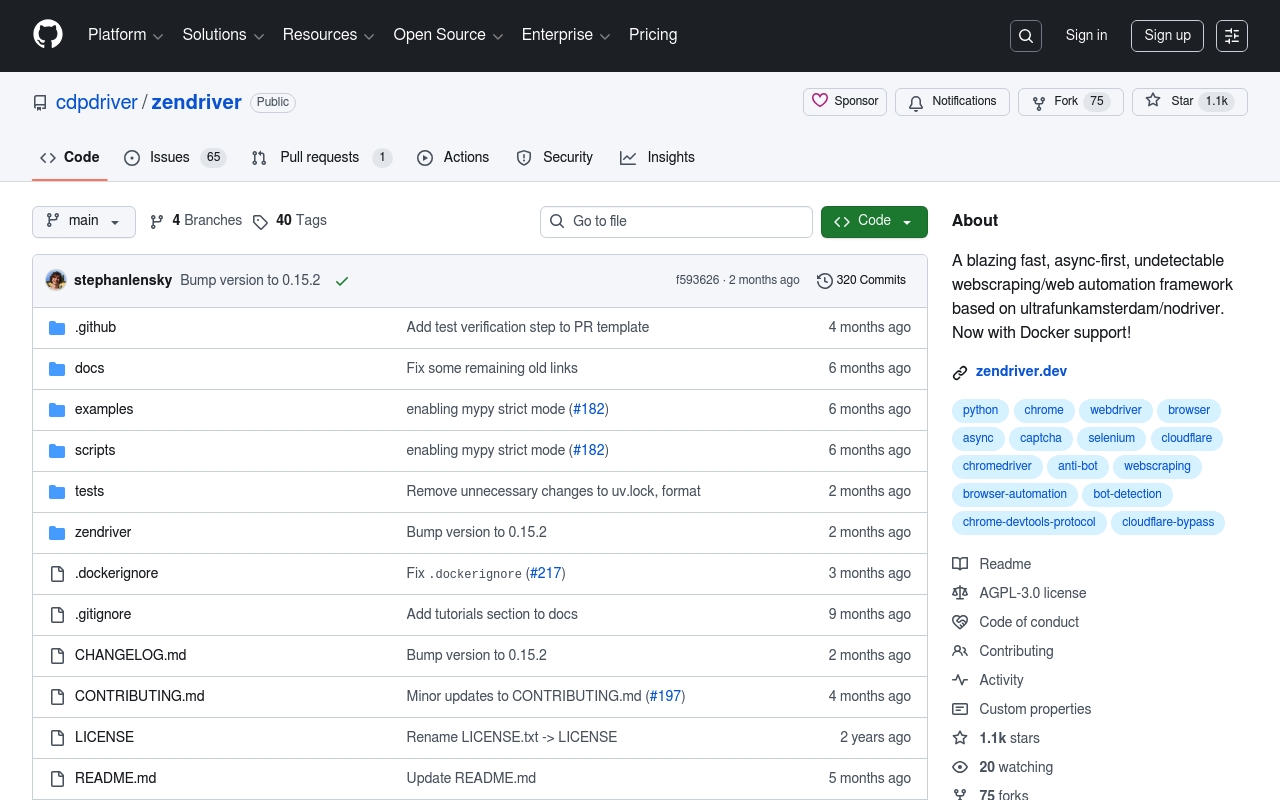Click the appearance settings sliders icon

1232,36
